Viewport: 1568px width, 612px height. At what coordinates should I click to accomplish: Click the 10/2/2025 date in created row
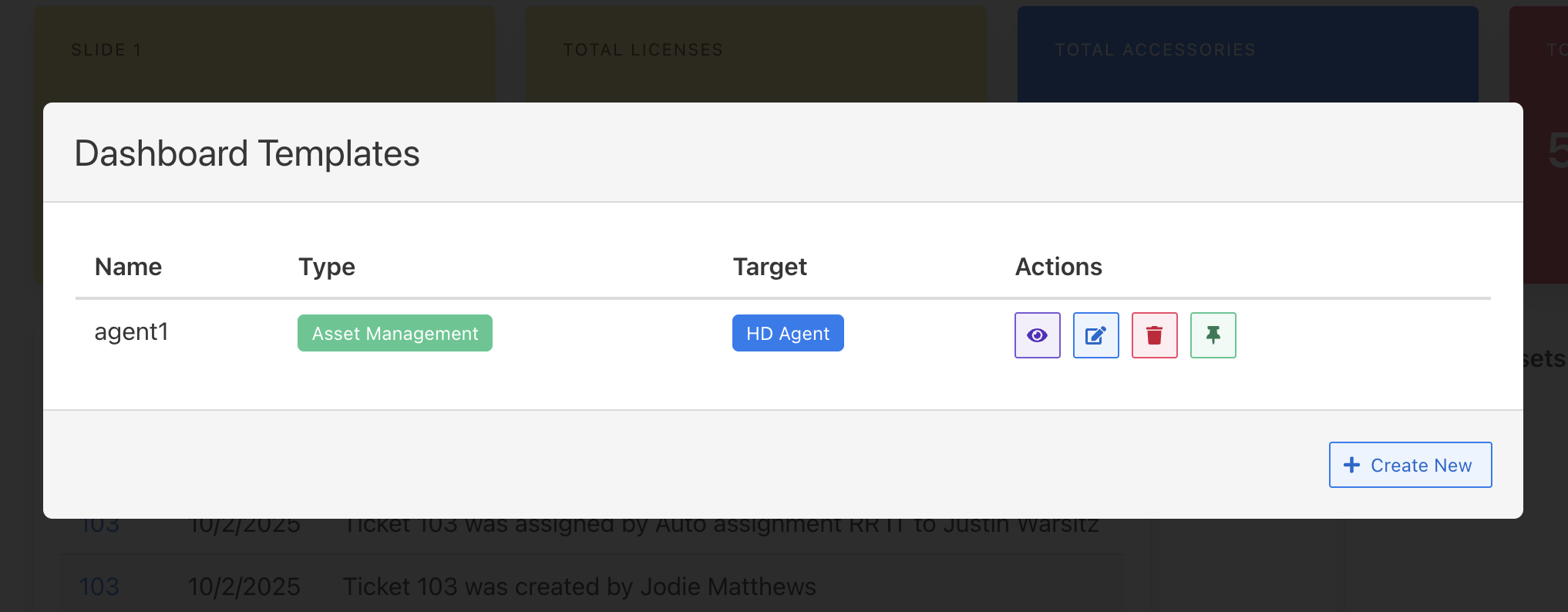[244, 587]
